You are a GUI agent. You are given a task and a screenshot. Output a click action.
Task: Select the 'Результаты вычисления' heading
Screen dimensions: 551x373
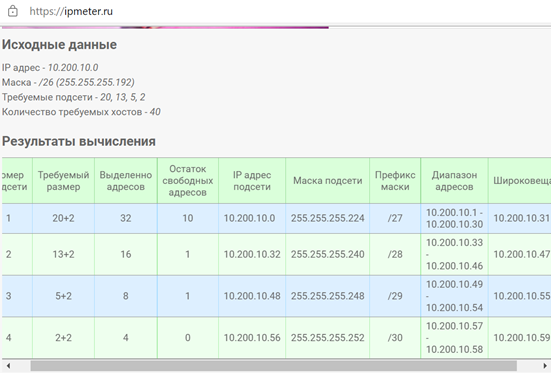click(79, 141)
